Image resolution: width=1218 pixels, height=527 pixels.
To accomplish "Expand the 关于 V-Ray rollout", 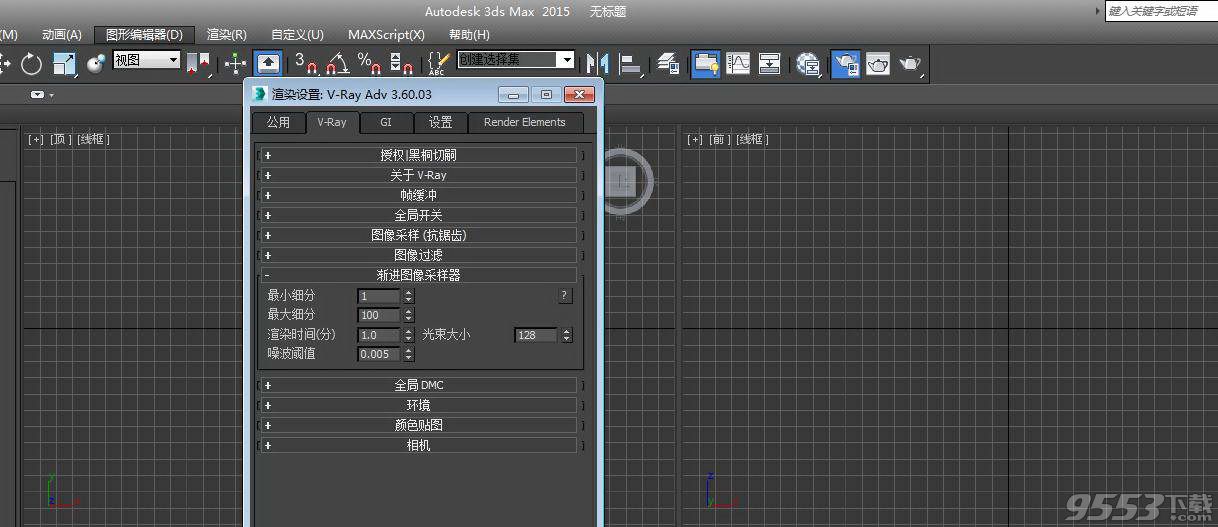I will (x=418, y=175).
